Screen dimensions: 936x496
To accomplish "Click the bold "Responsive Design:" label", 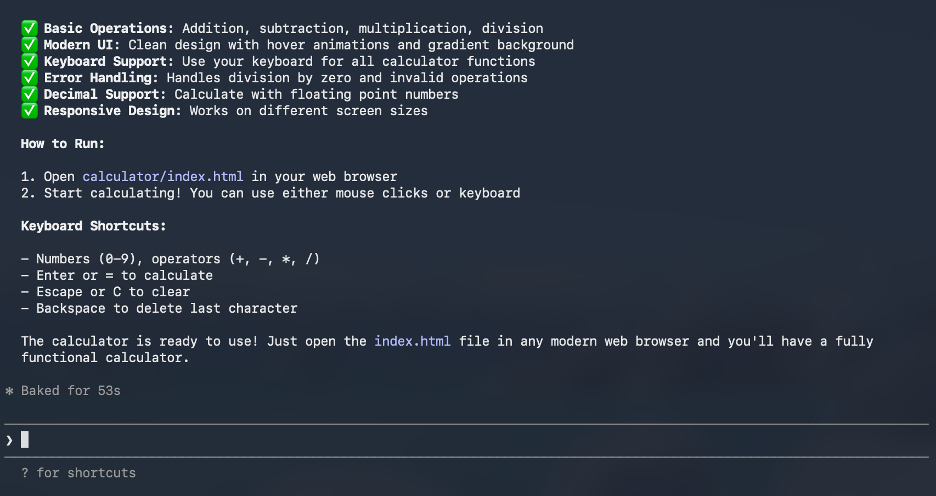I will pyautogui.click(x=112, y=111).
